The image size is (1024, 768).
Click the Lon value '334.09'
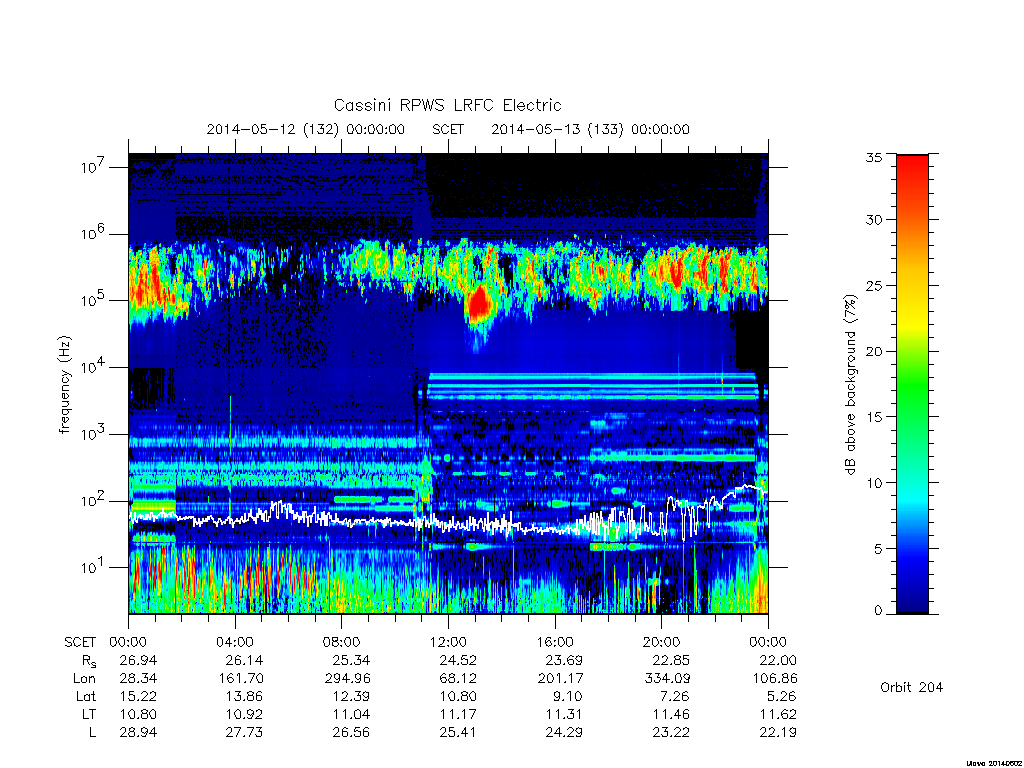coord(667,679)
